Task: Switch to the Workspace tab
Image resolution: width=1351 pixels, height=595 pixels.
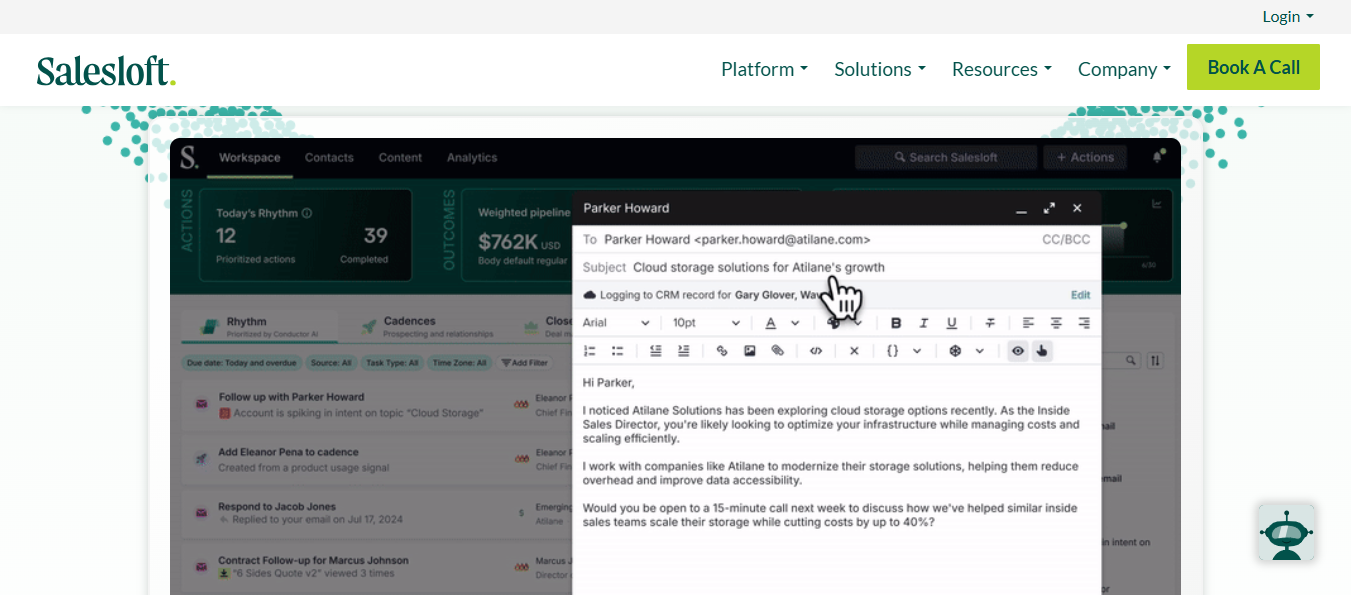Action: 250,157
